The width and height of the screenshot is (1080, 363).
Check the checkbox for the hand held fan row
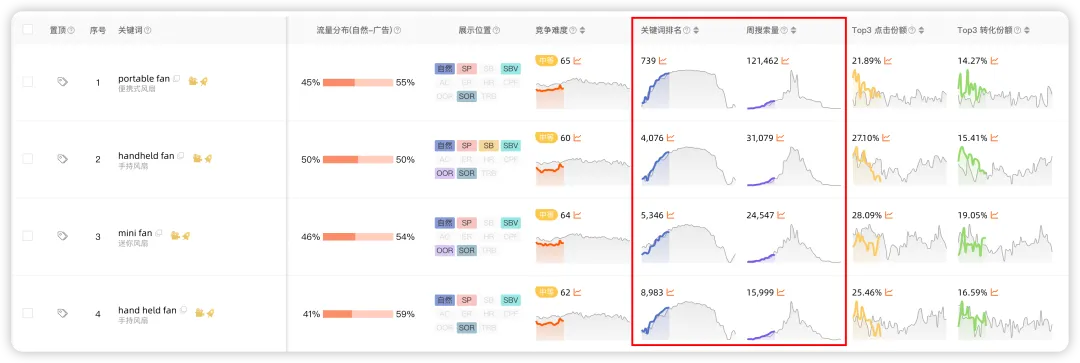pos(28,313)
